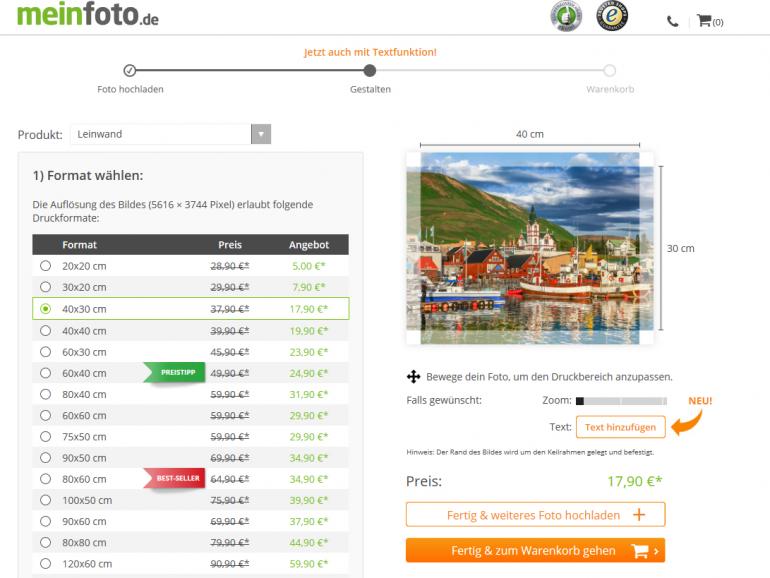Click the empty Warenkorb step circle
The height and width of the screenshot is (578, 770).
609,70
